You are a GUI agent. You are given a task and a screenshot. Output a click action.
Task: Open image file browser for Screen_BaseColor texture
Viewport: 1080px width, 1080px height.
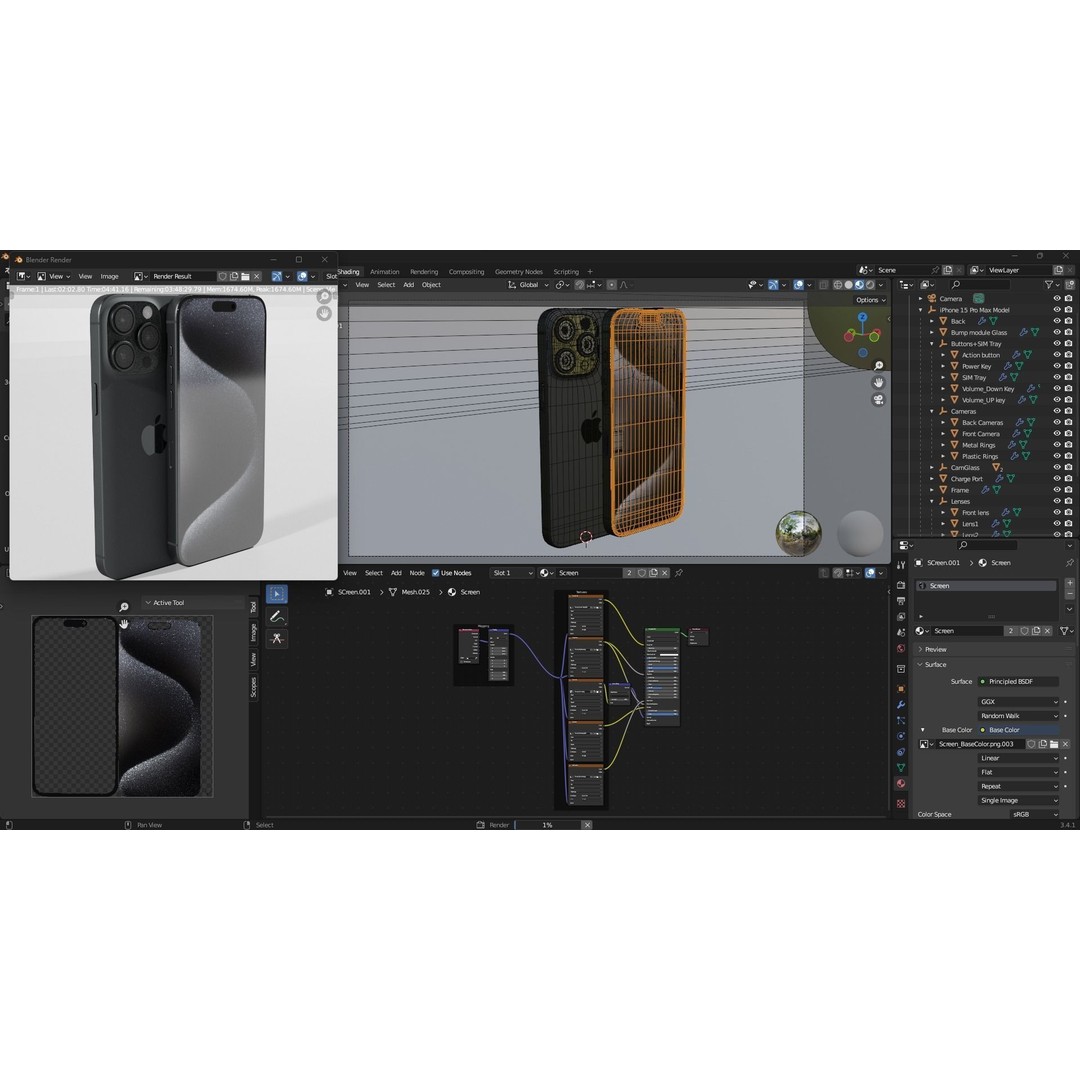1054,744
